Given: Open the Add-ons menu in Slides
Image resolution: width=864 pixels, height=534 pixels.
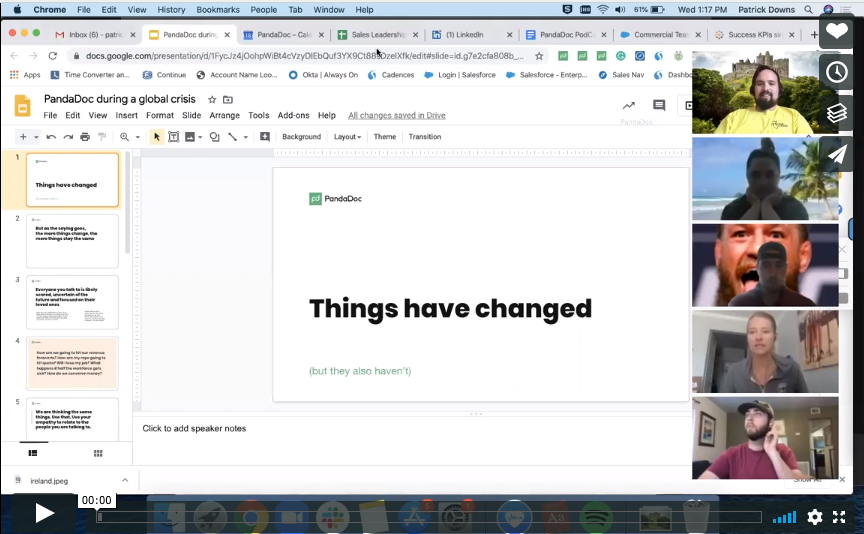Looking at the screenshot, I should coord(293,115).
